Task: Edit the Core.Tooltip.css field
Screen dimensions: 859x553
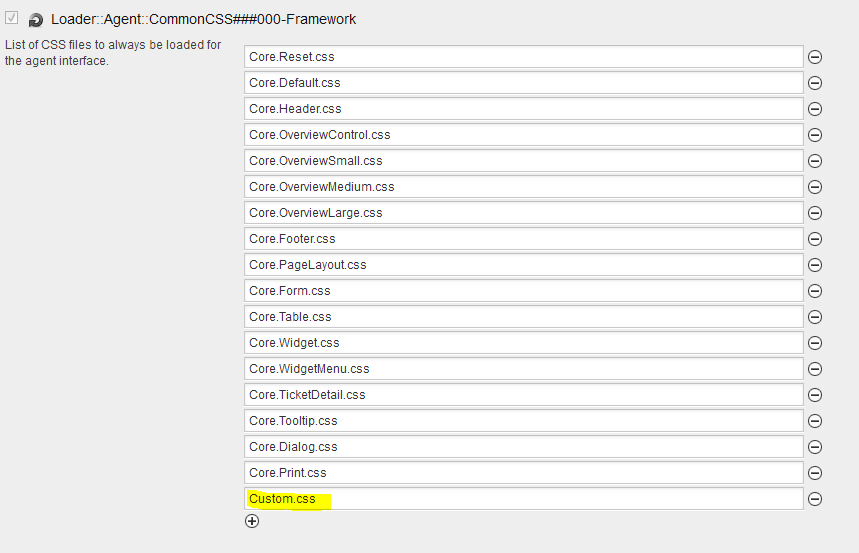Action: click(x=524, y=421)
